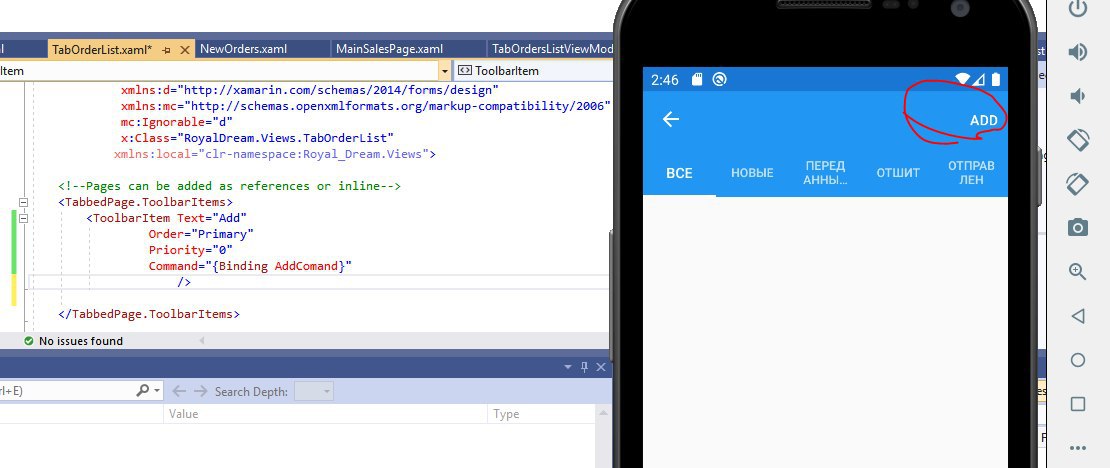Image resolution: width=1110 pixels, height=468 pixels.
Task: Tap the back arrow in the app bar
Action: click(670, 120)
